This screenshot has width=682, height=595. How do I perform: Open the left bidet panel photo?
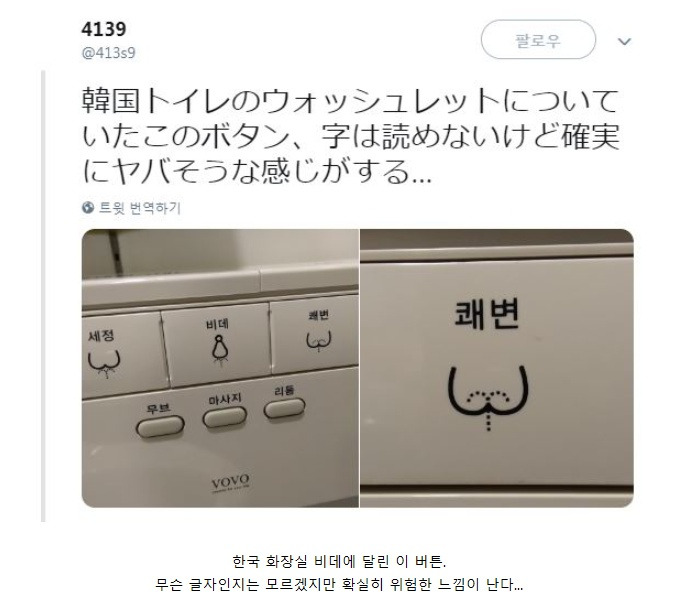[220, 368]
